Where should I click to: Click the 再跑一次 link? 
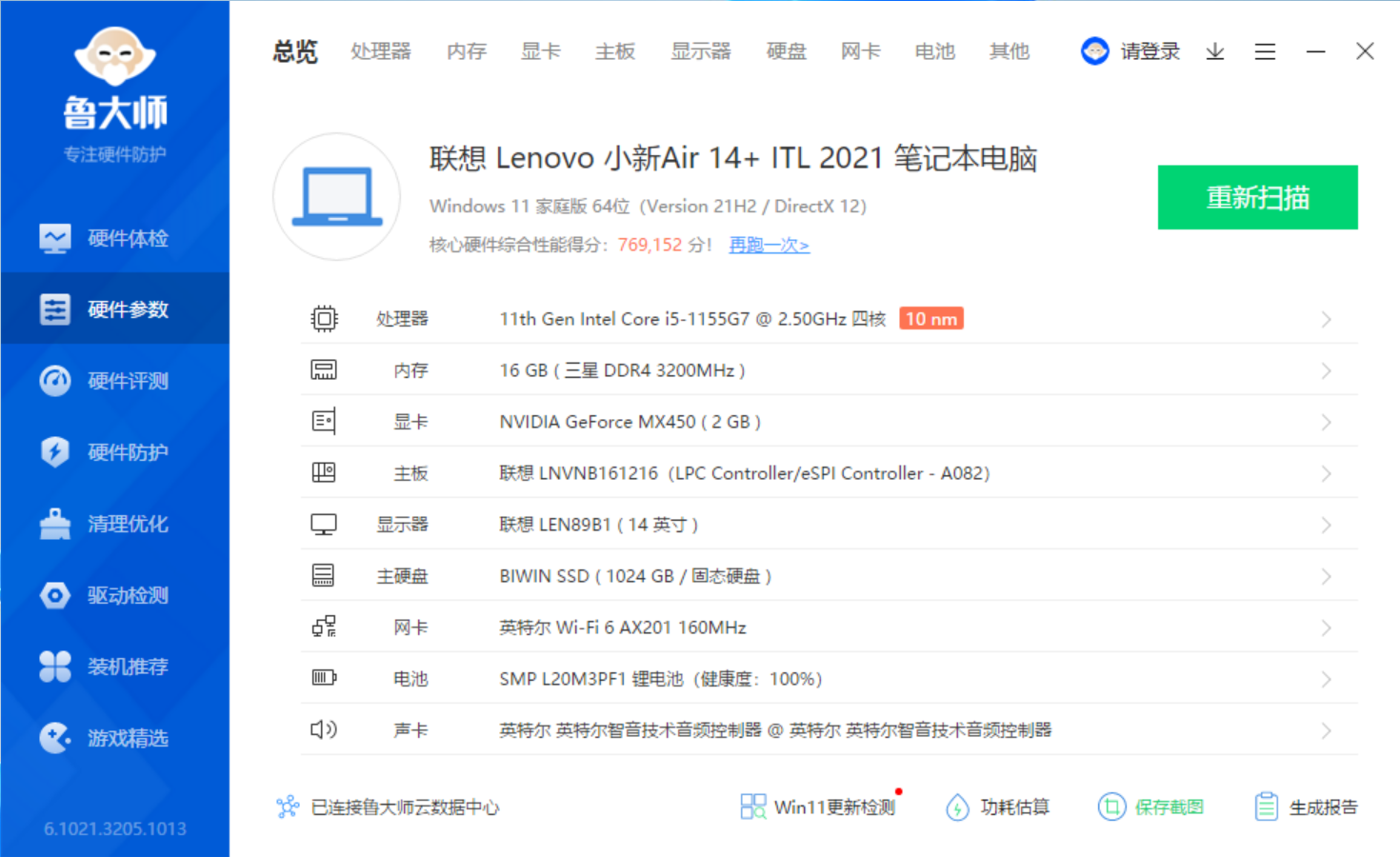coord(770,246)
